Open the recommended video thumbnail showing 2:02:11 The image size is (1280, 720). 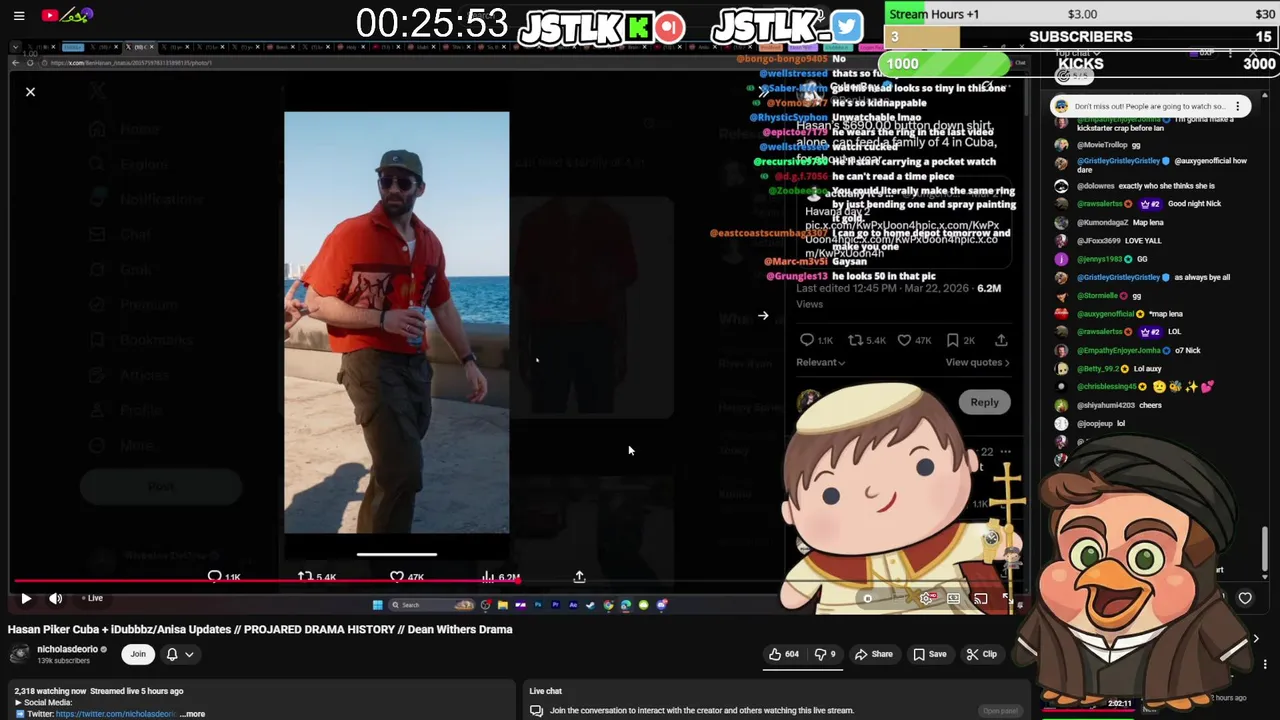coord(1090,704)
